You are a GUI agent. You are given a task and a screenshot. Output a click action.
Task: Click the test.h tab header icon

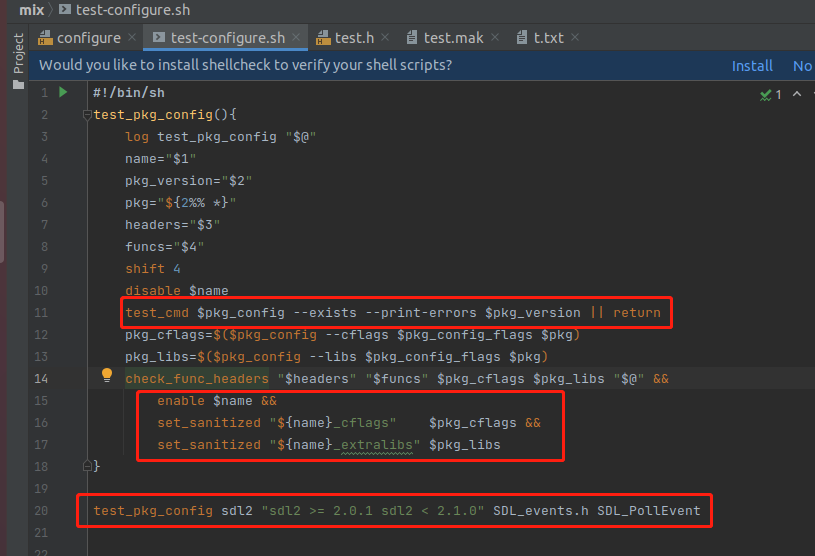pos(323,37)
